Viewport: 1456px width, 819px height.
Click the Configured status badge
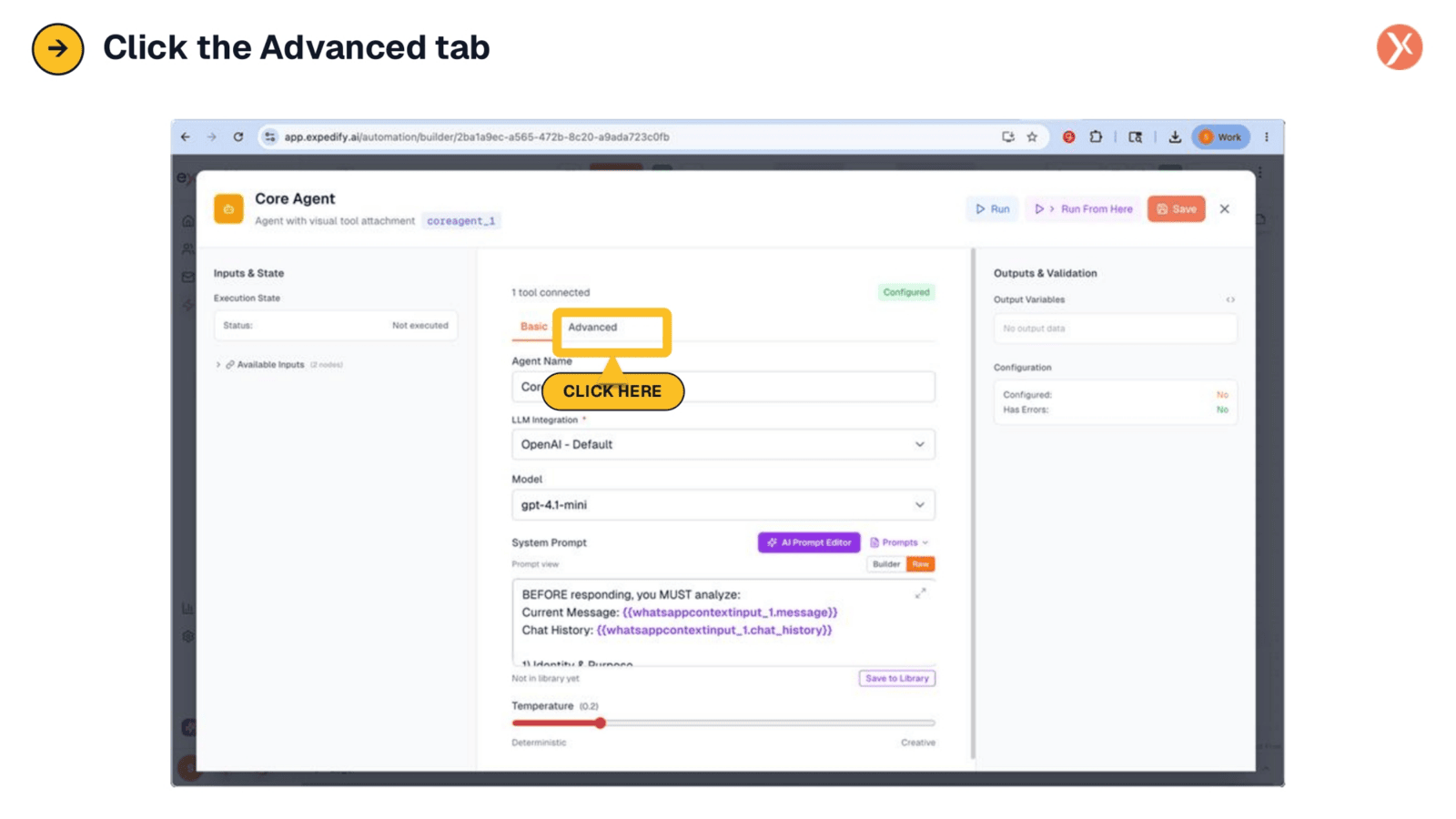click(x=906, y=292)
